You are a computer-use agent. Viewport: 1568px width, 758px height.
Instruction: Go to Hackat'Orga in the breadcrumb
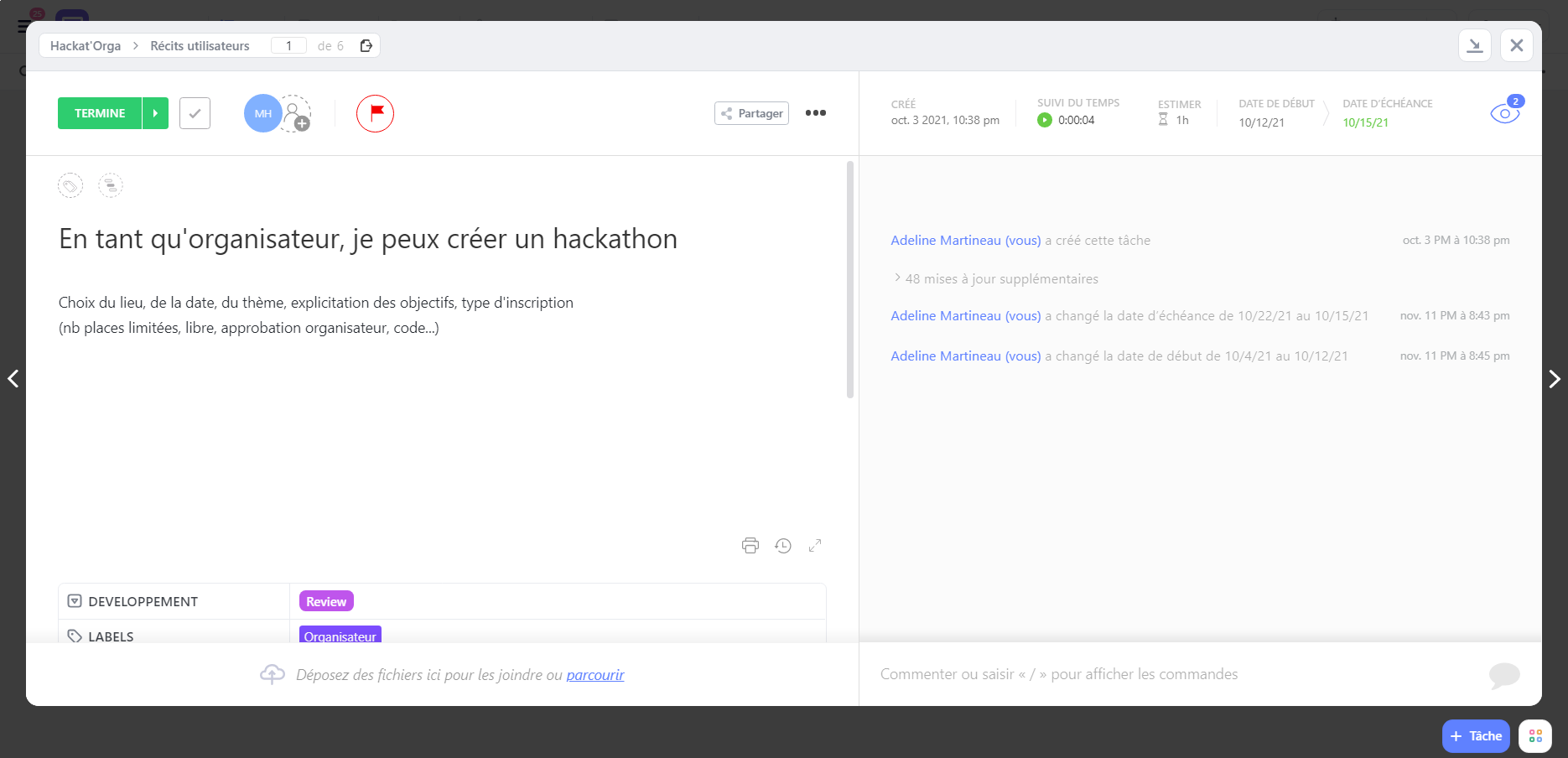[86, 46]
